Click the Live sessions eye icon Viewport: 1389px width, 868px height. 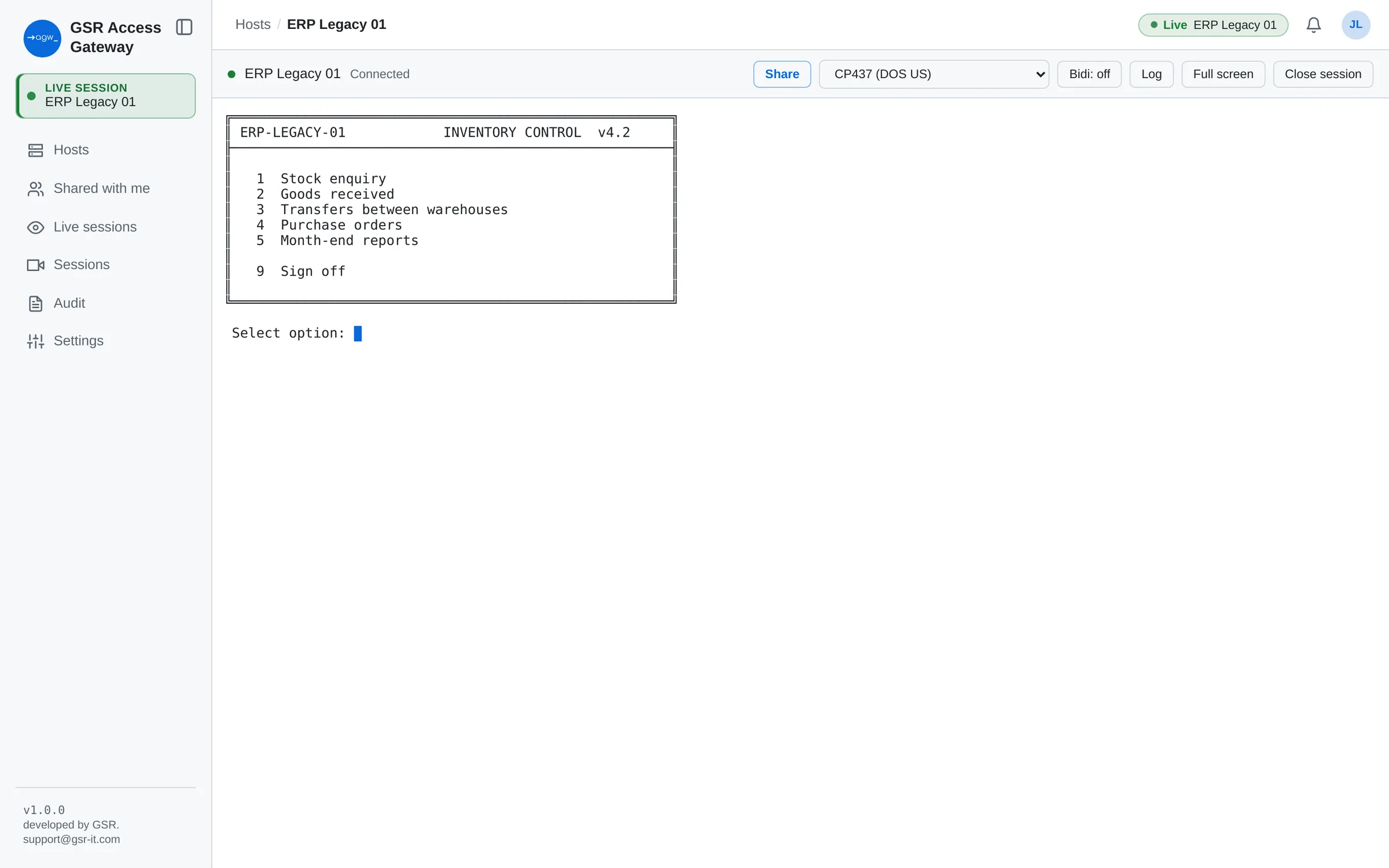tap(35, 227)
